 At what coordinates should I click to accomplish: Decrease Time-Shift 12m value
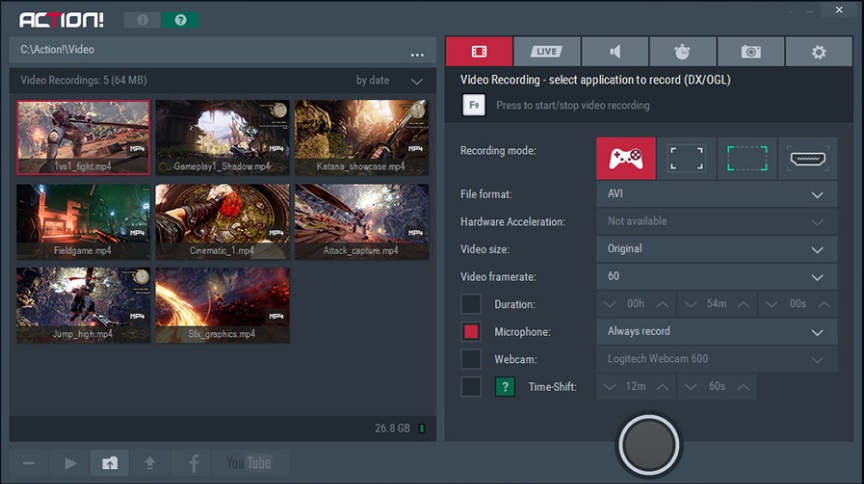609,387
